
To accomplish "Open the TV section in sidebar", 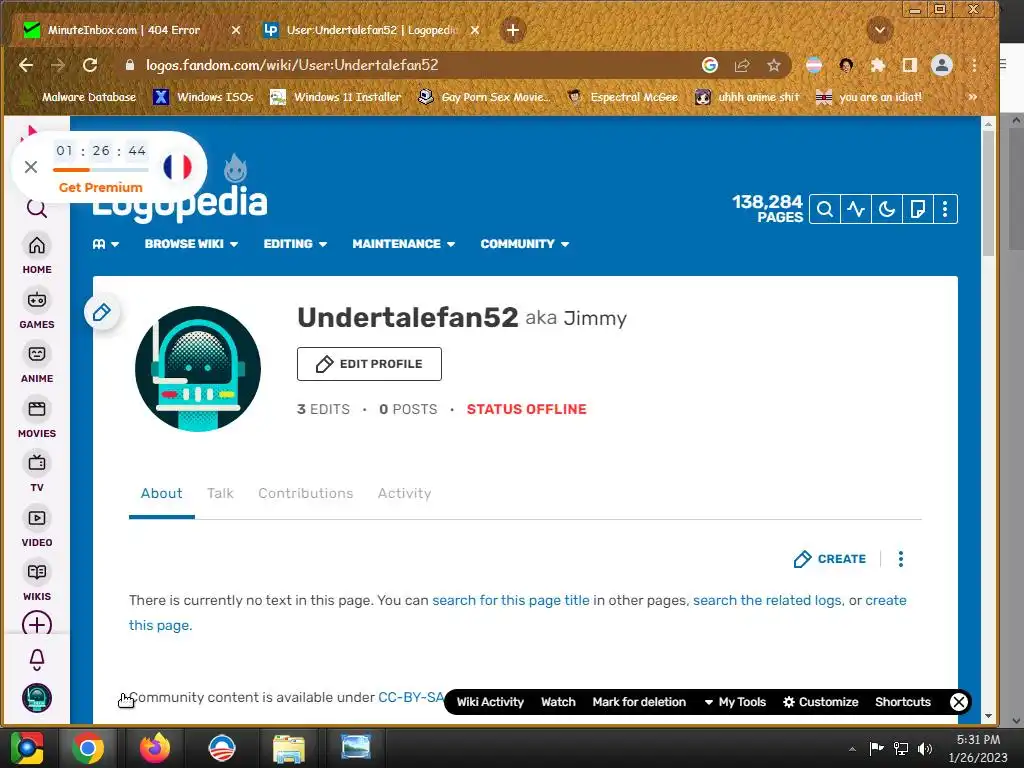I will tap(37, 472).
